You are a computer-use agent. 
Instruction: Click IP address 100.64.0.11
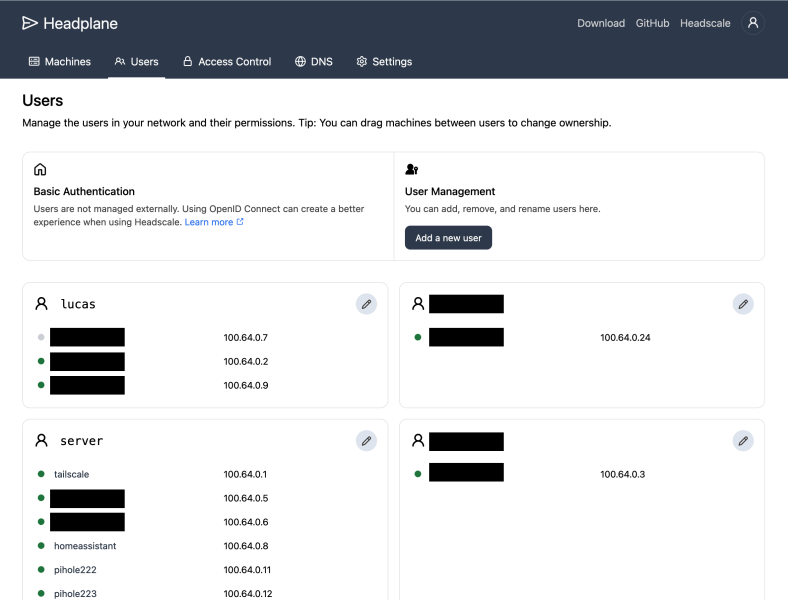pyautogui.click(x=247, y=569)
